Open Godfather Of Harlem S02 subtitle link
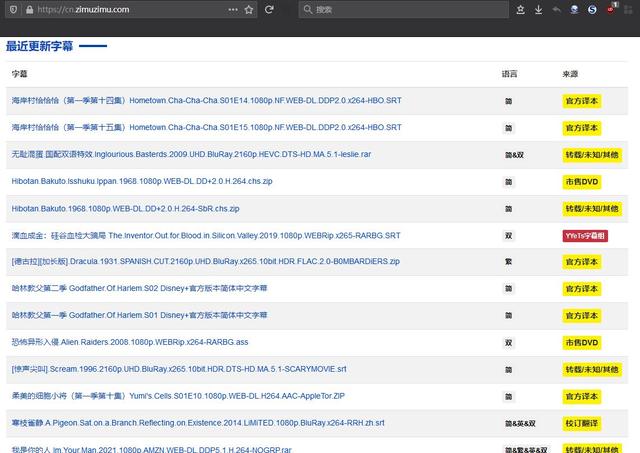 (139, 288)
